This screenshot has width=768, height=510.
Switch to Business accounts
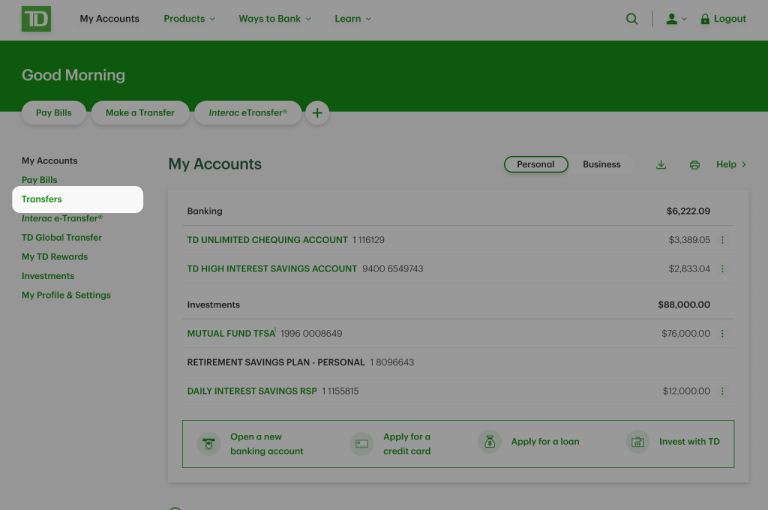pyautogui.click(x=601, y=165)
